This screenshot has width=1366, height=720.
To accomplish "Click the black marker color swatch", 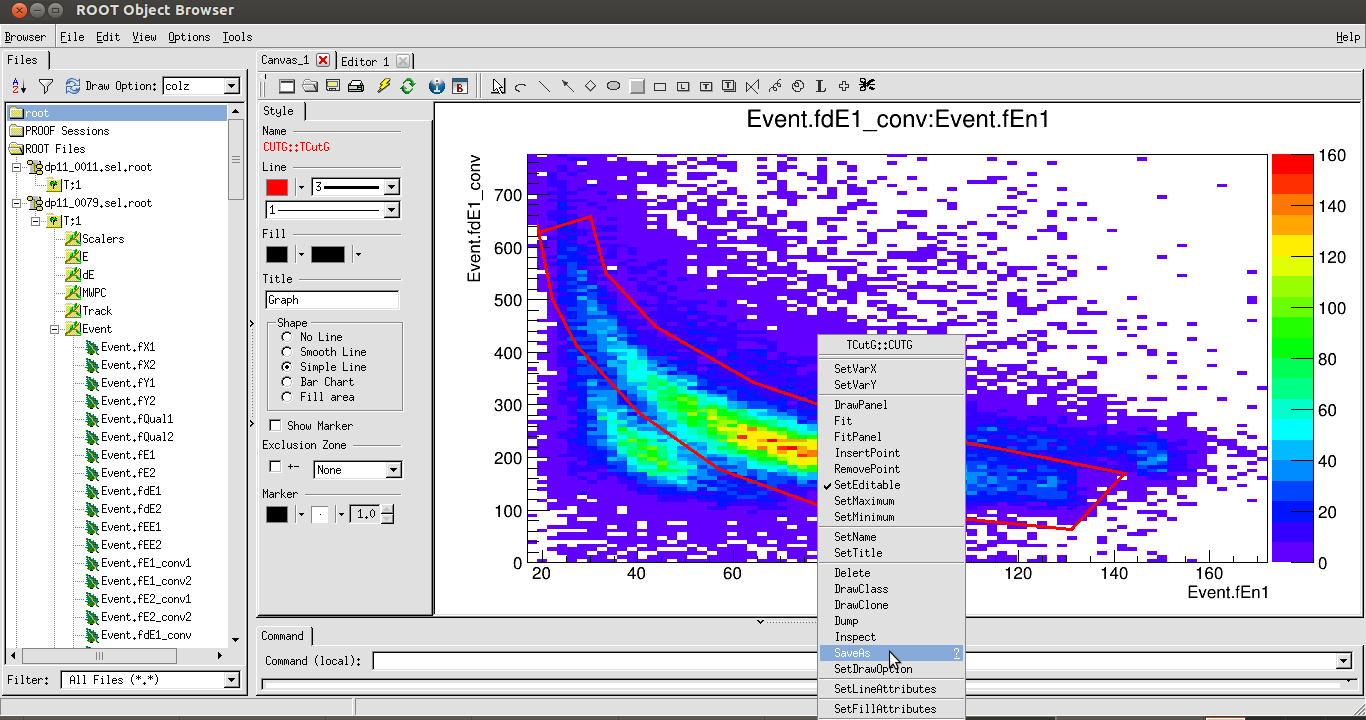I will click(277, 514).
